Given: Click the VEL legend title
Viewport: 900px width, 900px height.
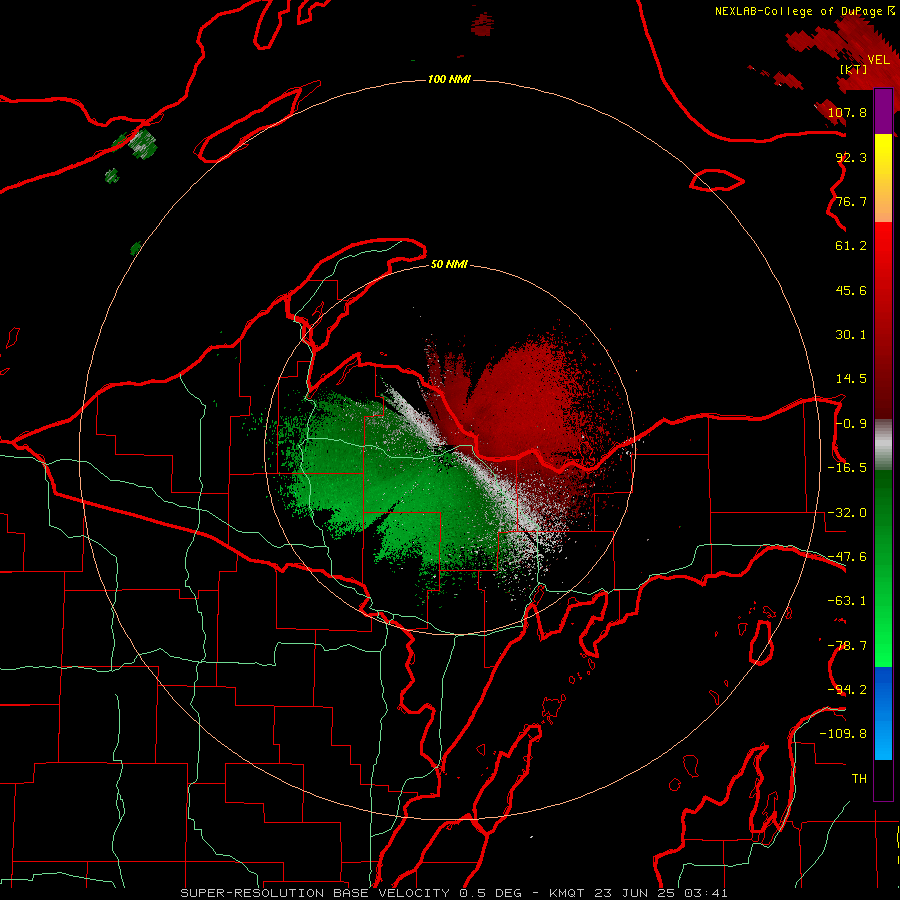Looking at the screenshot, I should 878,60.
